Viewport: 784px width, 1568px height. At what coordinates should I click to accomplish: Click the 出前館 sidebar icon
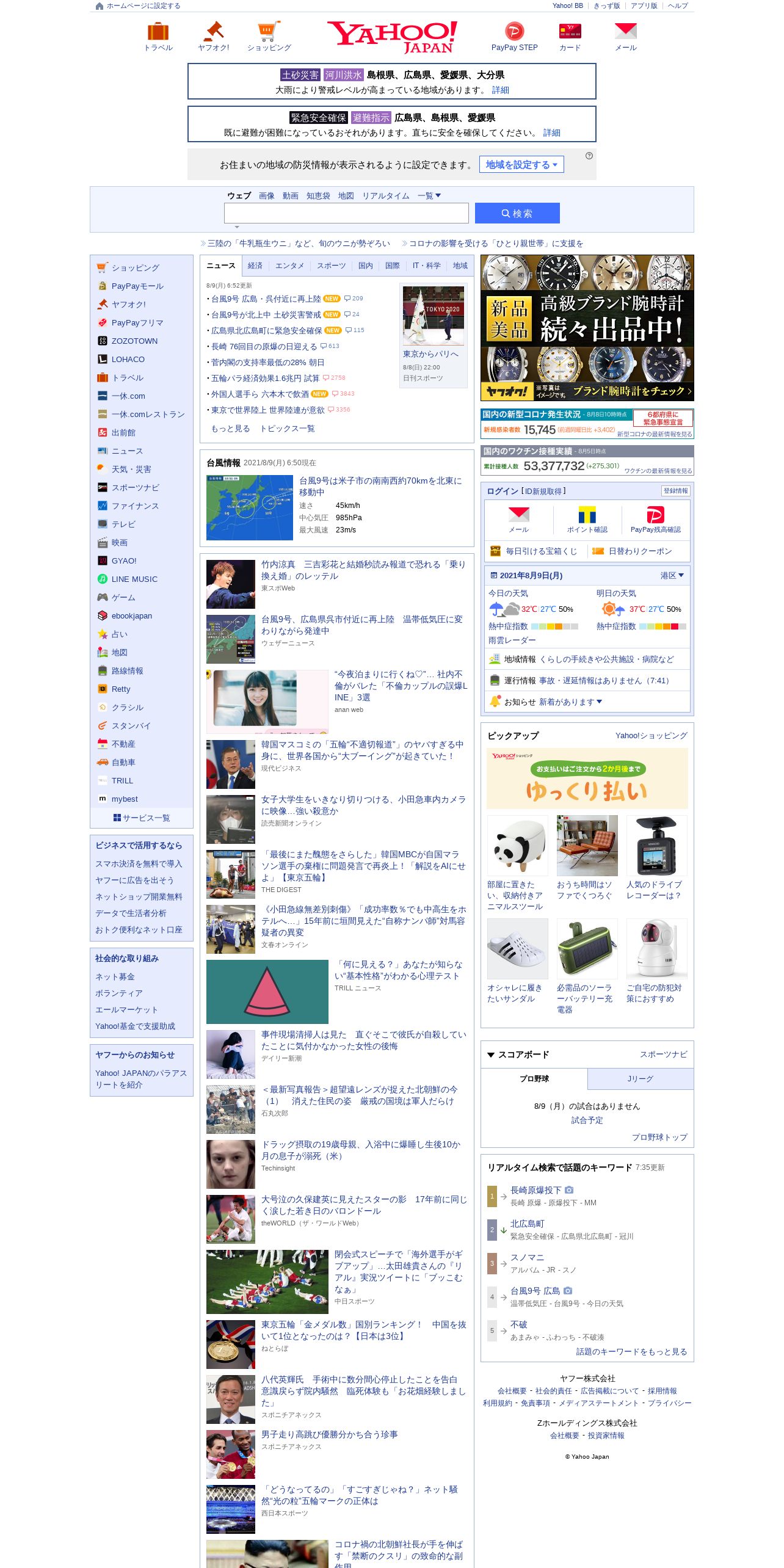[103, 432]
